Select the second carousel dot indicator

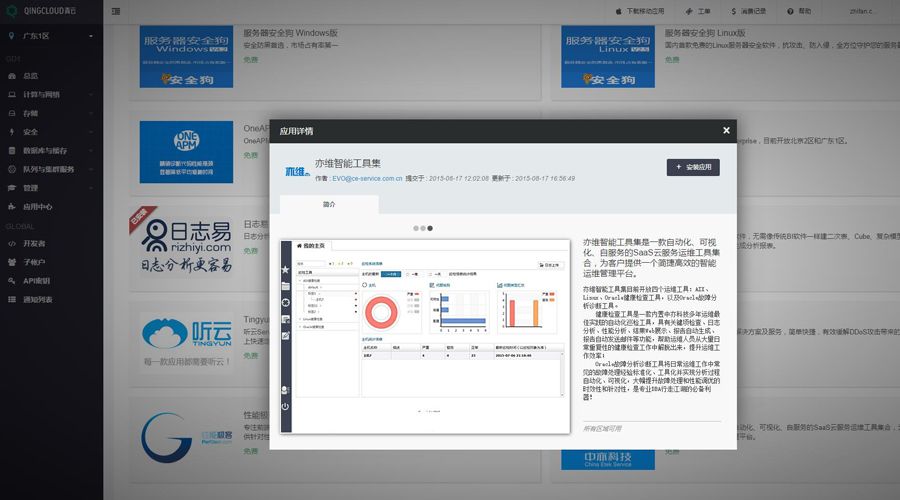tap(423, 228)
